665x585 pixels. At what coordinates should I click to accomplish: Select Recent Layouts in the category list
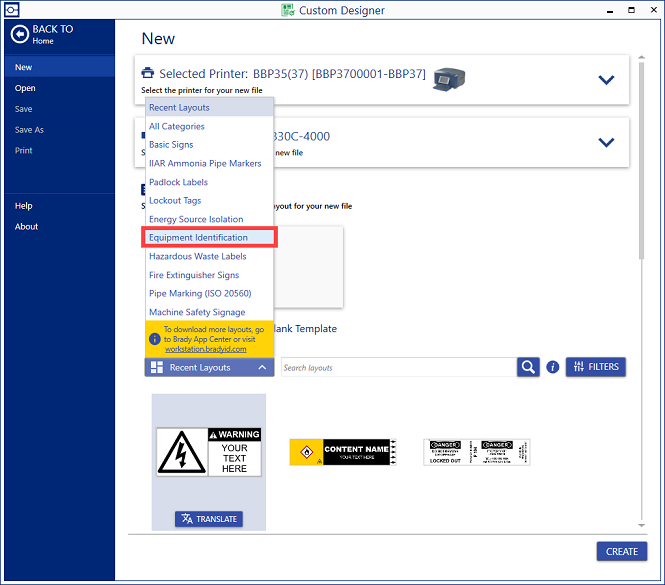pos(210,107)
